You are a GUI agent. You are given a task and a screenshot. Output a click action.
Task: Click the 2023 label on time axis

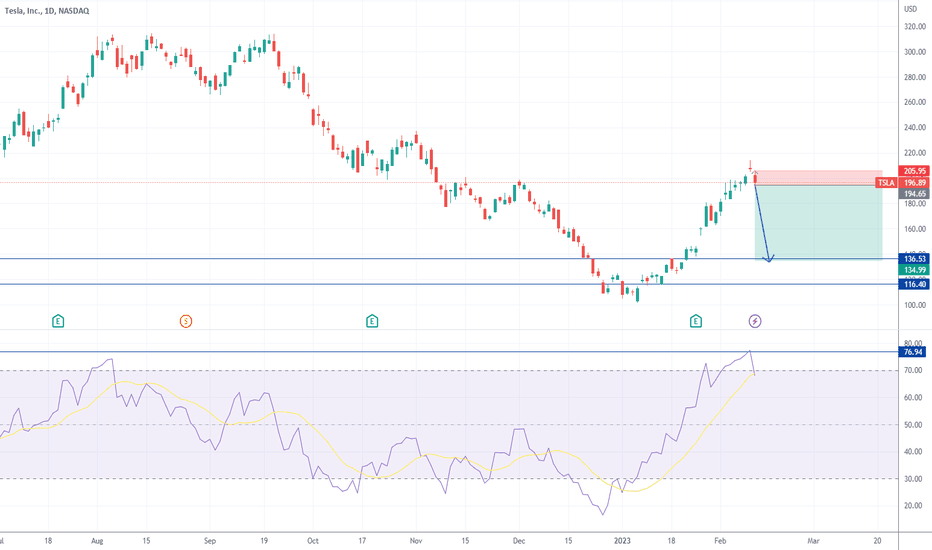click(x=622, y=541)
